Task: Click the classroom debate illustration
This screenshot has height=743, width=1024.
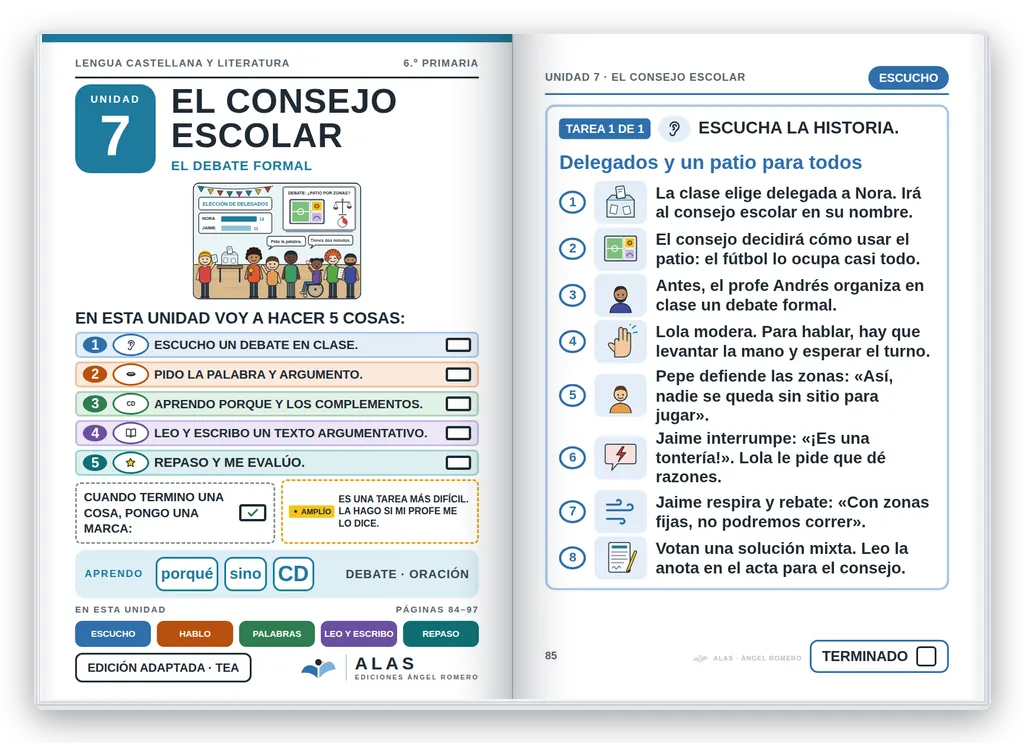Action: point(277,241)
